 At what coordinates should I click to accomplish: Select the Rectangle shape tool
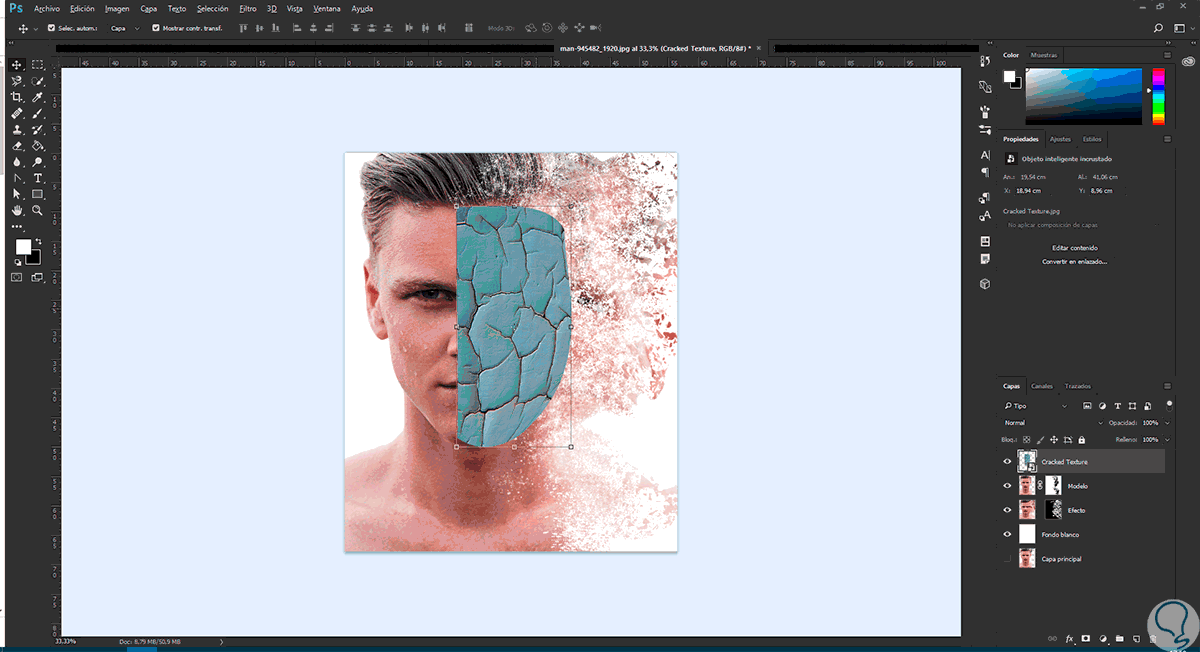(37, 194)
